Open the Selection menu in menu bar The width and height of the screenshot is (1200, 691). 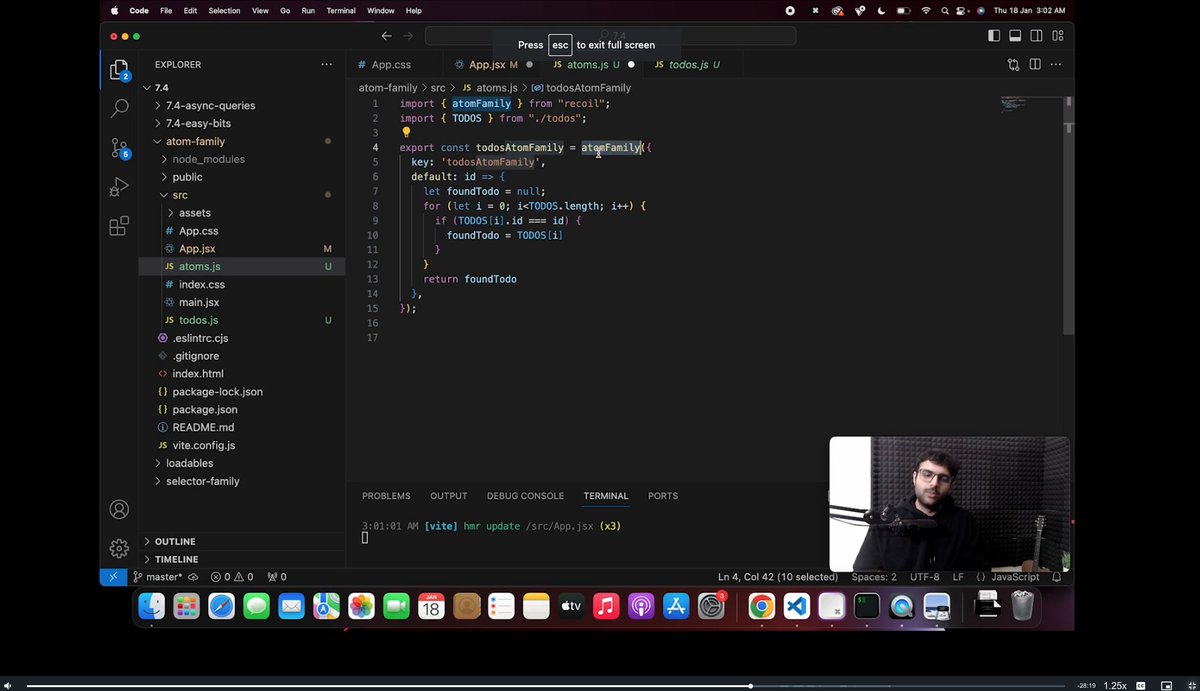[x=224, y=10]
